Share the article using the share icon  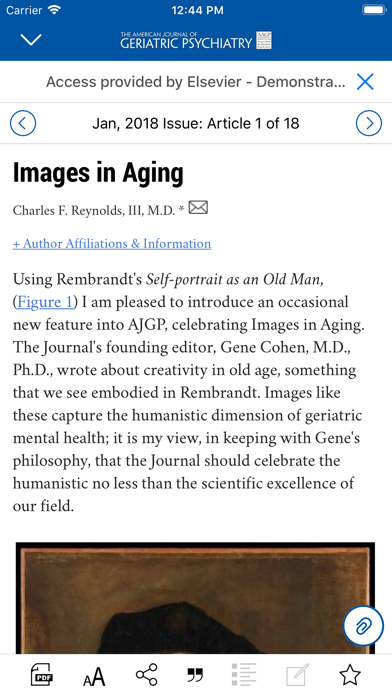[x=147, y=675]
